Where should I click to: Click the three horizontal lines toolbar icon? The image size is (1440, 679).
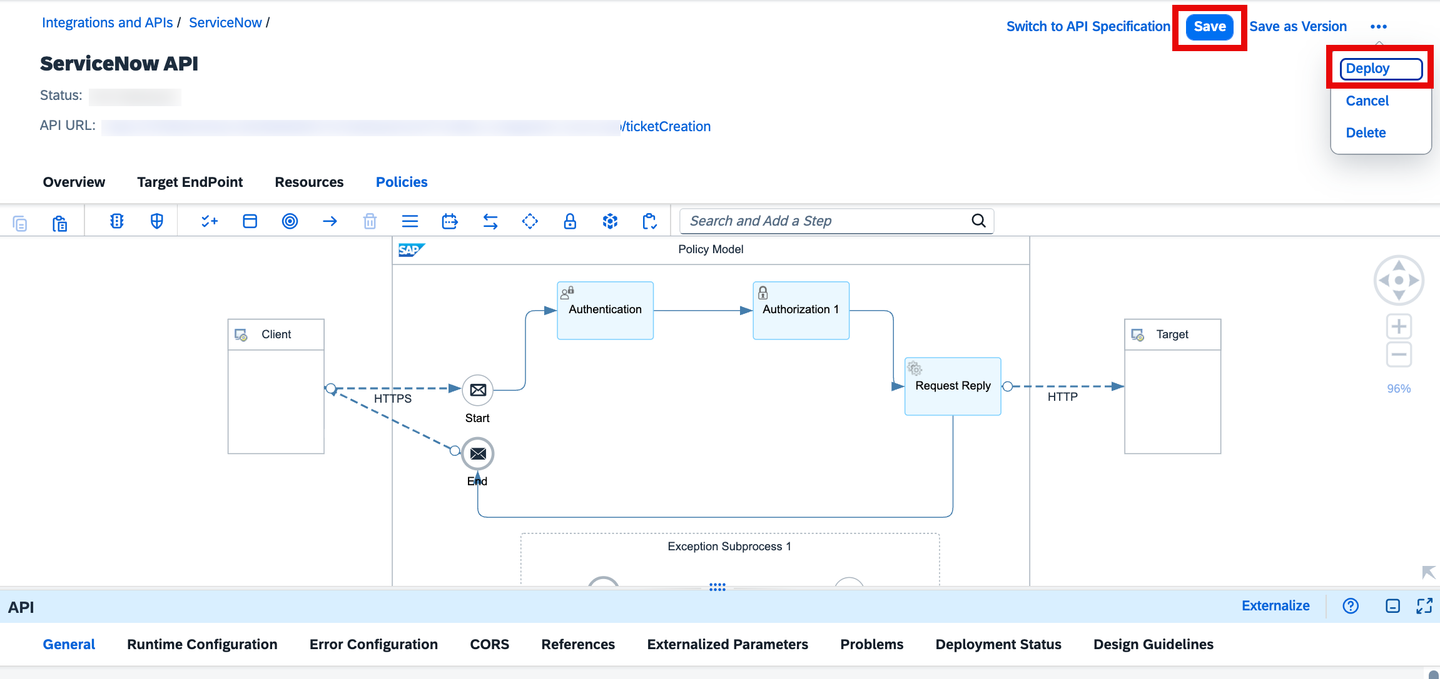pos(410,221)
